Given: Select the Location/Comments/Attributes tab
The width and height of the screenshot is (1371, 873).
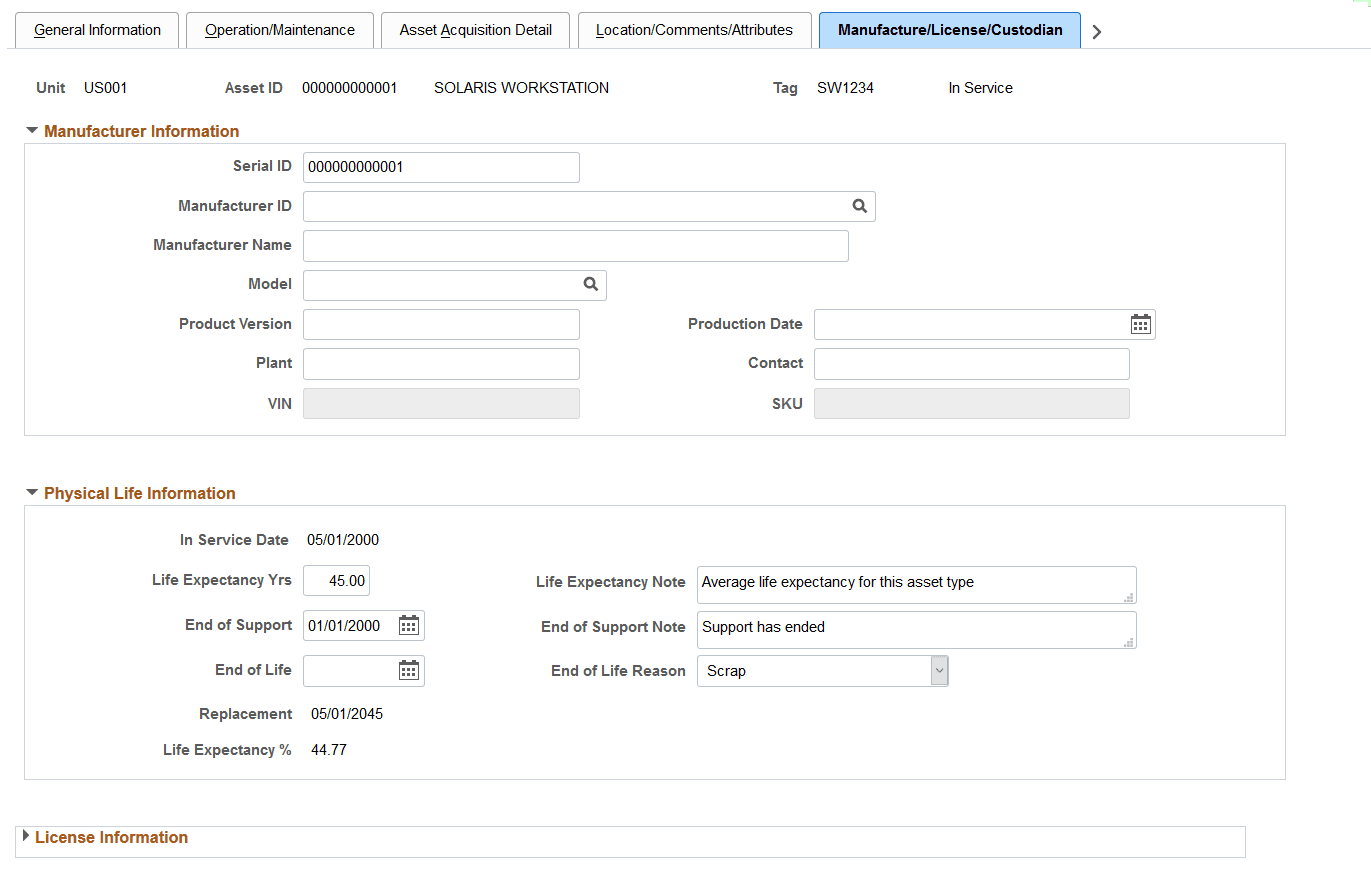Looking at the screenshot, I should click(694, 30).
